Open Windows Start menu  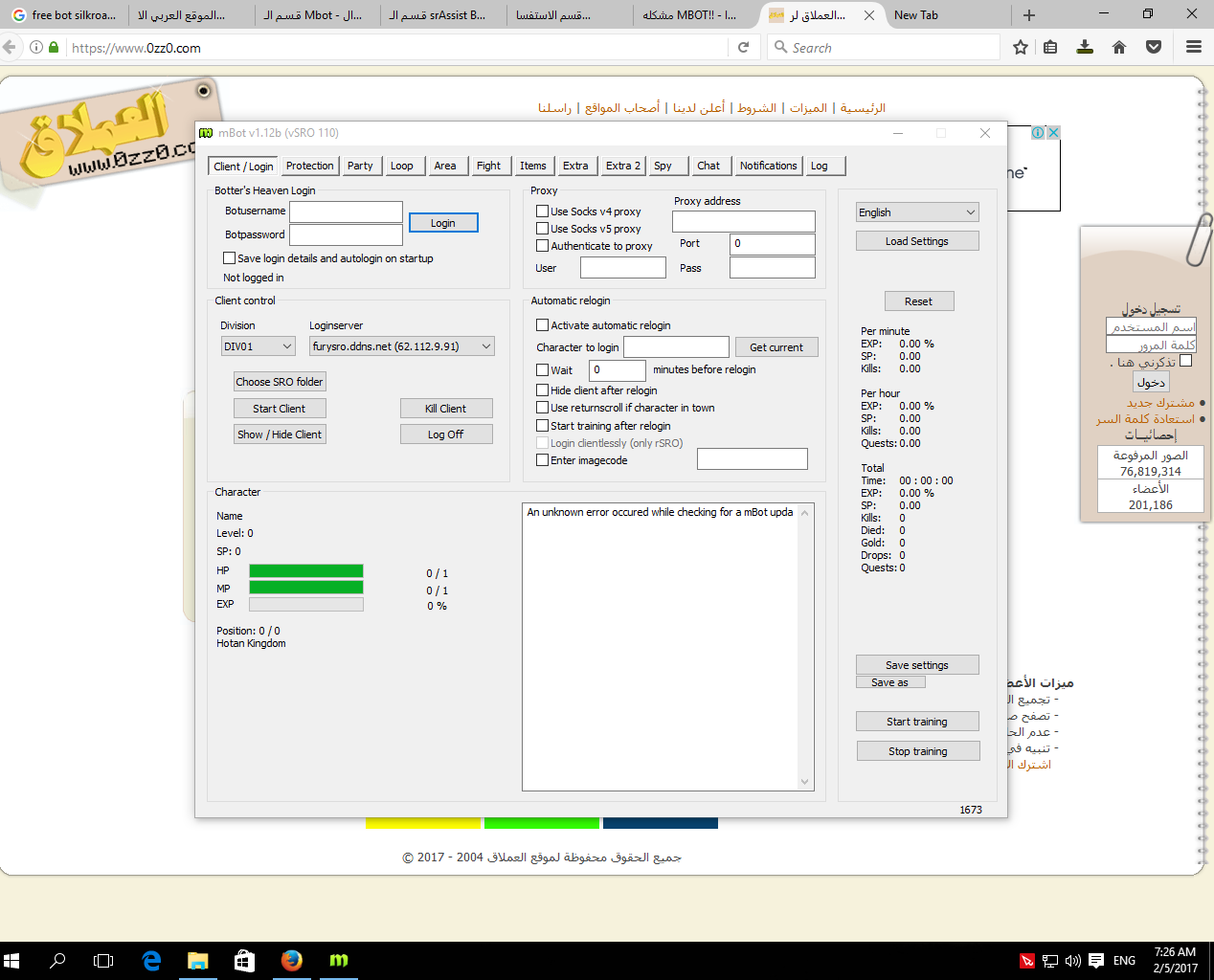click(x=11, y=960)
